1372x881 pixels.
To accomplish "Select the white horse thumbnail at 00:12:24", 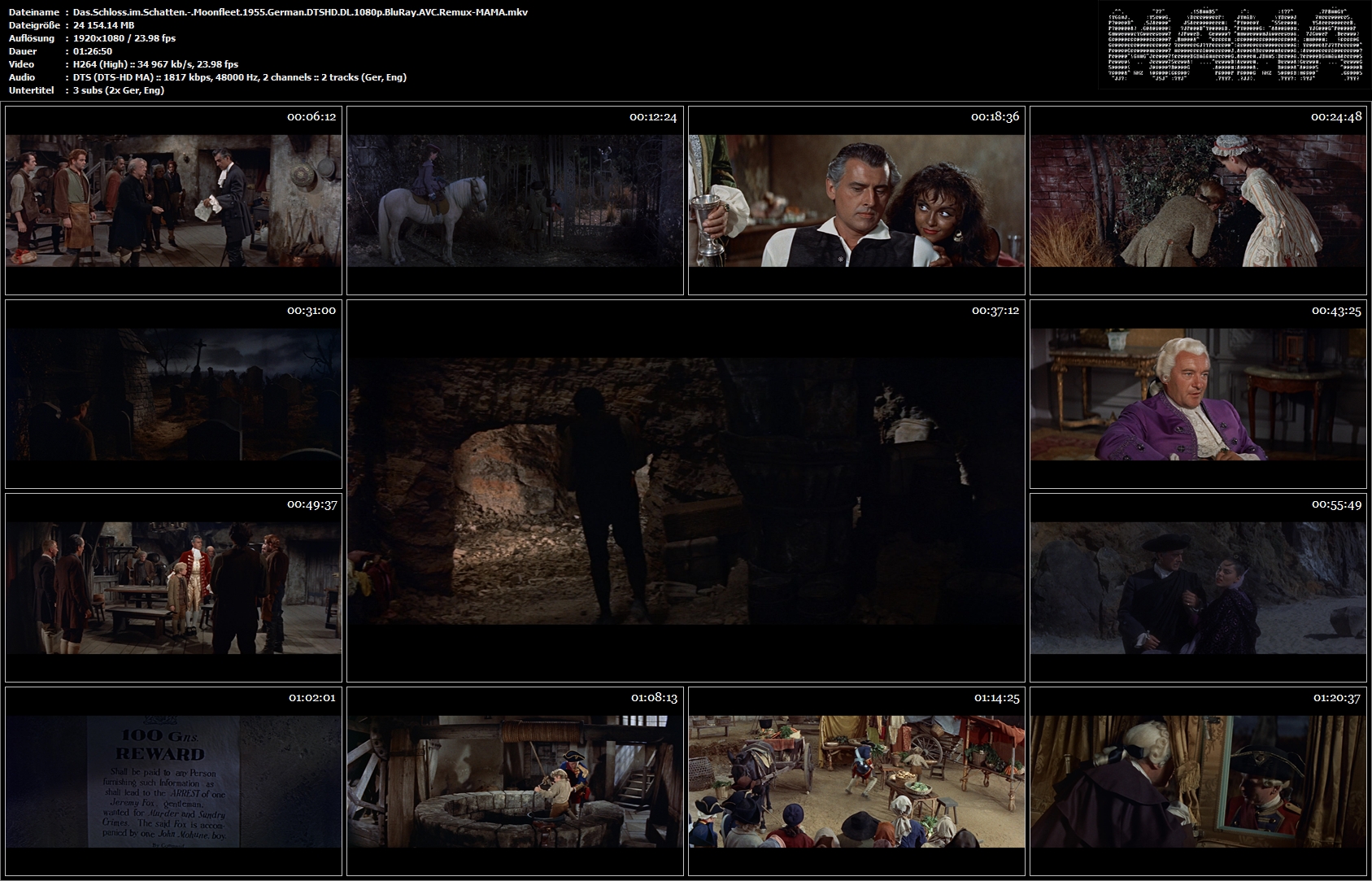I will 515,200.
